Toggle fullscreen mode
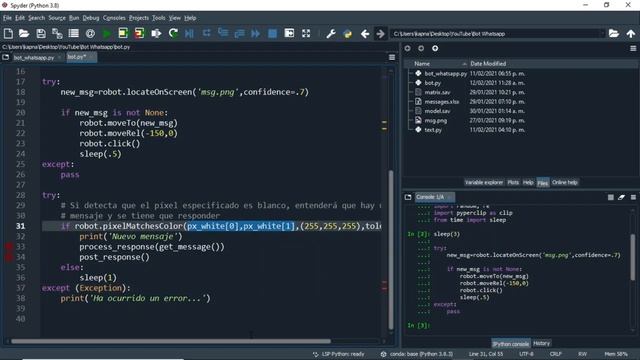The image size is (640, 360). point(306,33)
